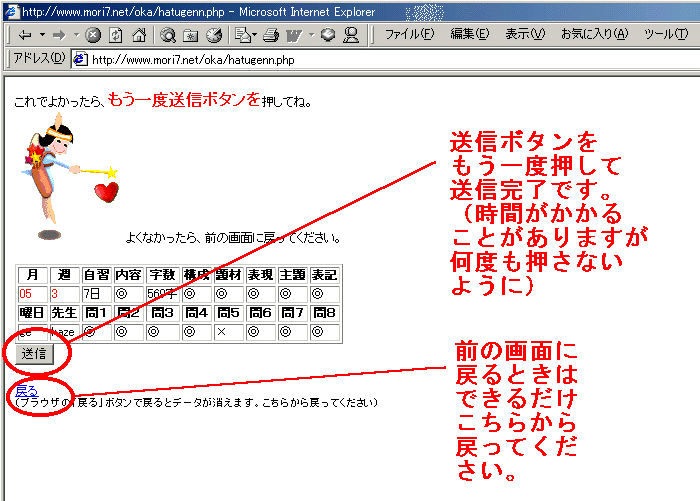Click the 560字 cell under 字数

tap(162, 294)
